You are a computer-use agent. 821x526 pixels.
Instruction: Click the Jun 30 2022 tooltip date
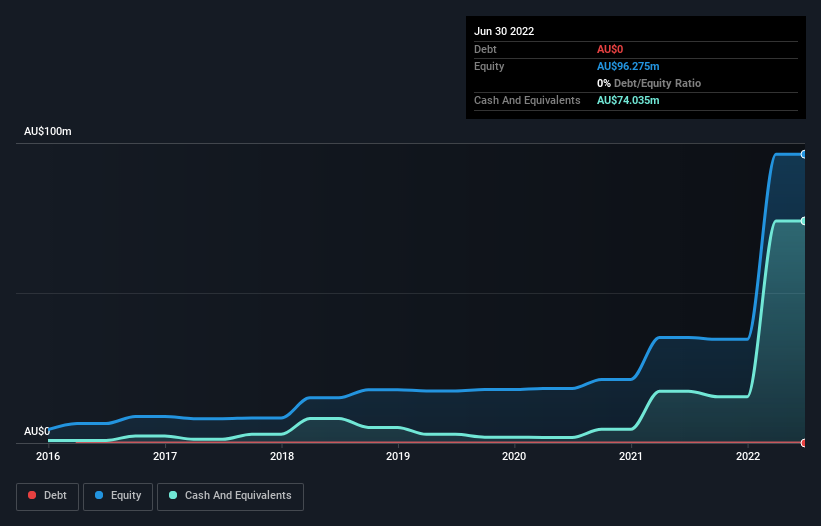click(x=504, y=31)
